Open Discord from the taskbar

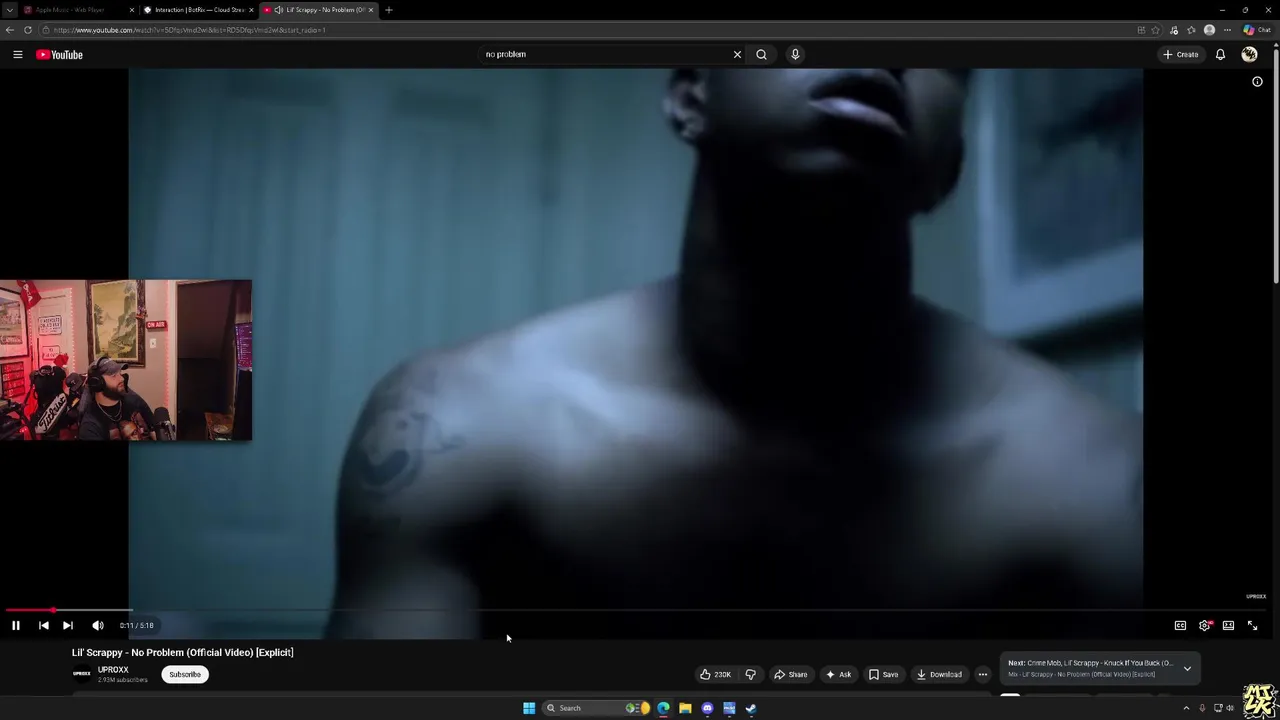707,708
